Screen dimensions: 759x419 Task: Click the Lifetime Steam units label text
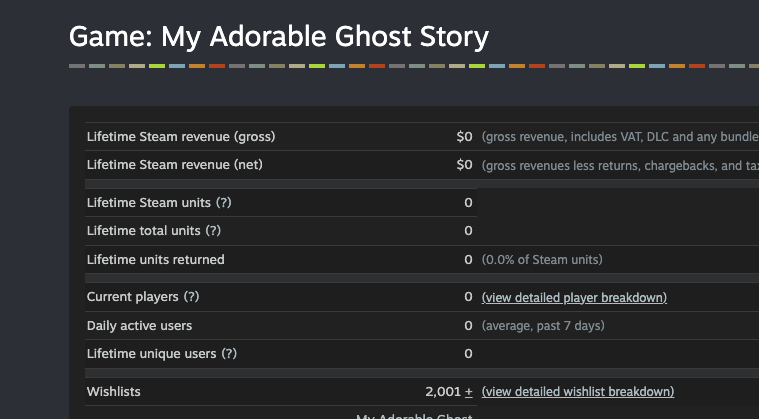[149, 202]
